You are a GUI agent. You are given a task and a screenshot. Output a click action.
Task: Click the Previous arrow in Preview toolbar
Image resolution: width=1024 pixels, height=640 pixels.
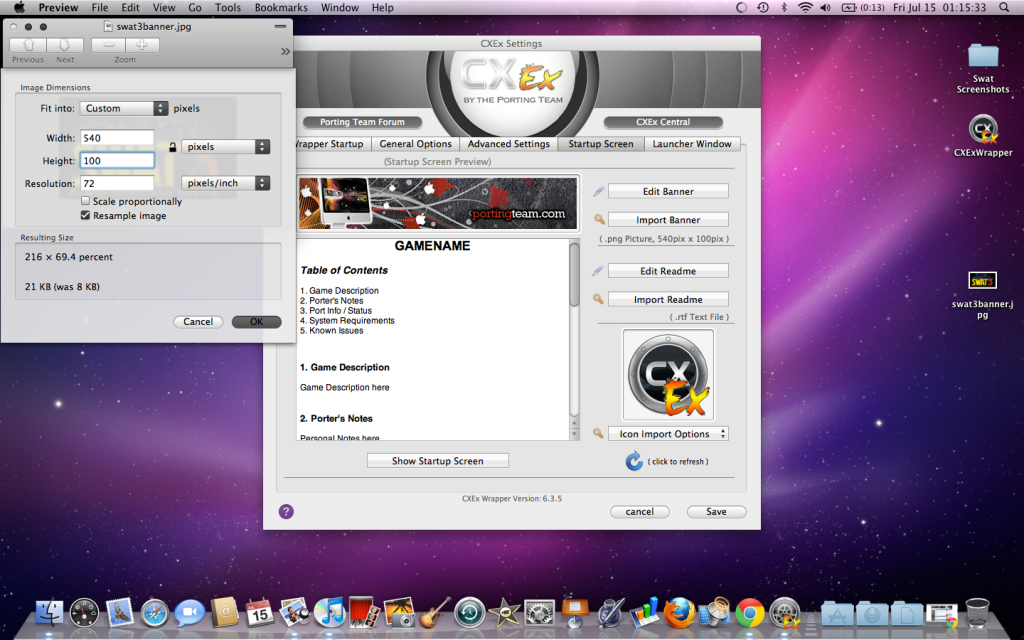tap(28, 45)
